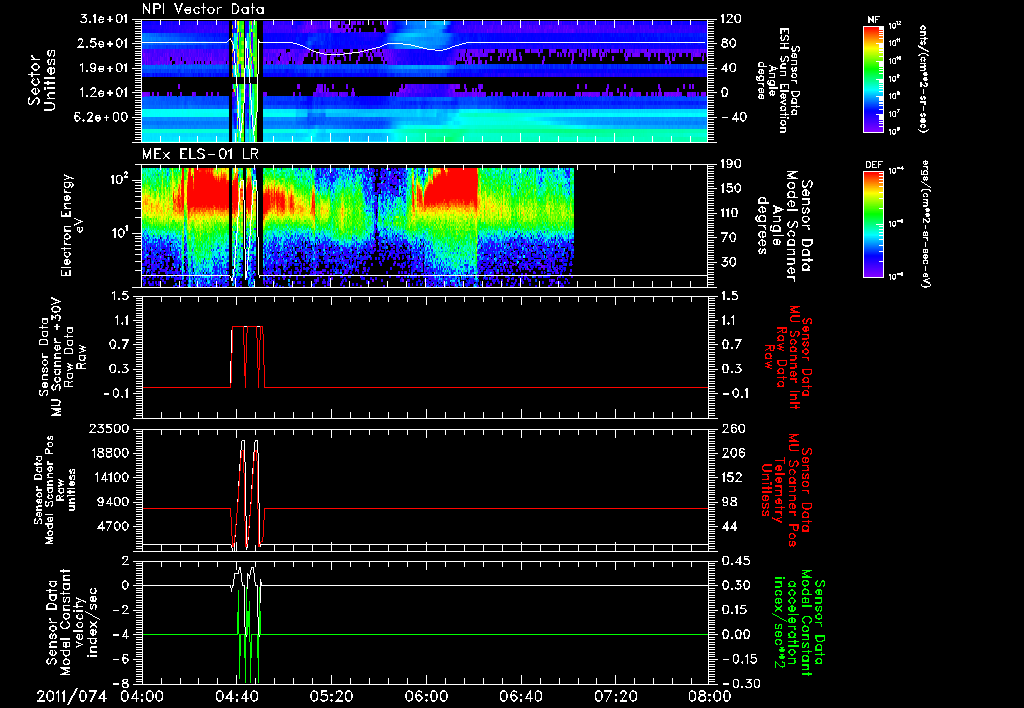This screenshot has height=708, width=1024.
Task: Click the 190 scanner angle tick label
Action: (731, 164)
